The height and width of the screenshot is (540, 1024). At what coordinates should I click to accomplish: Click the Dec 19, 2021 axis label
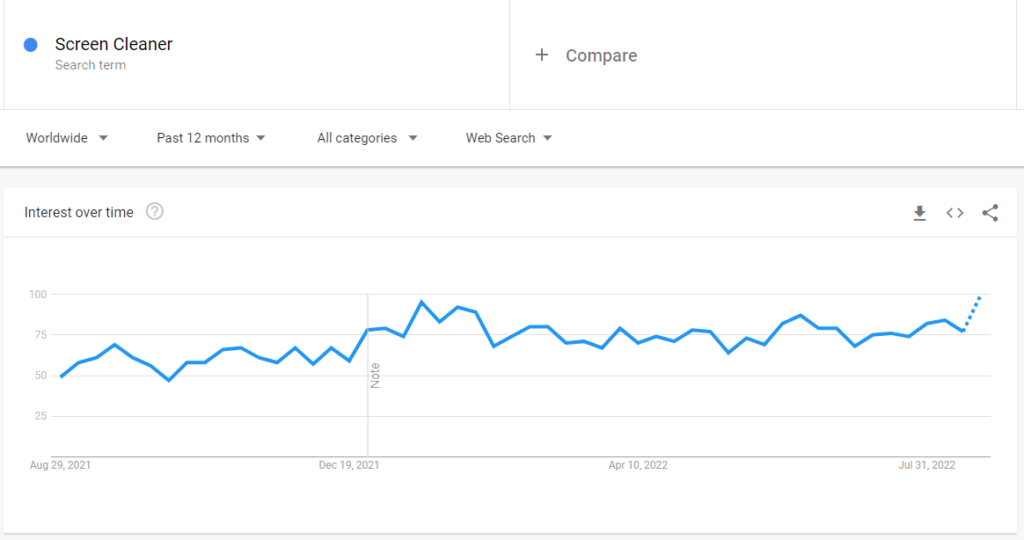pos(349,465)
